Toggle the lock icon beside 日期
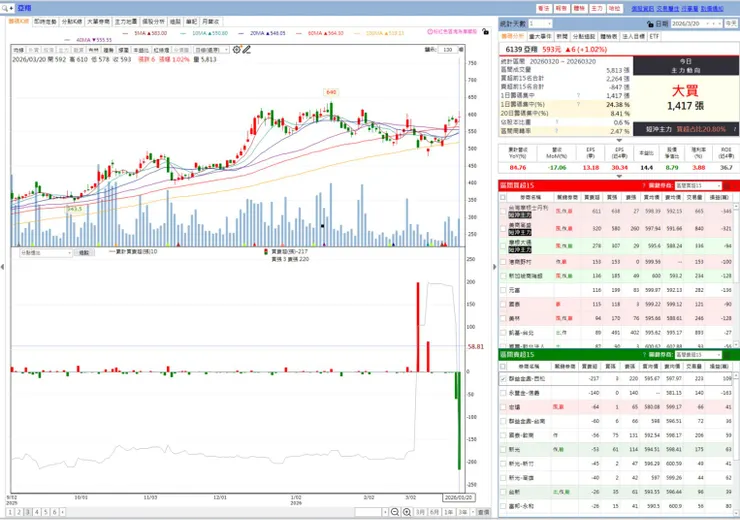This screenshot has height=520, width=740. tap(650, 24)
